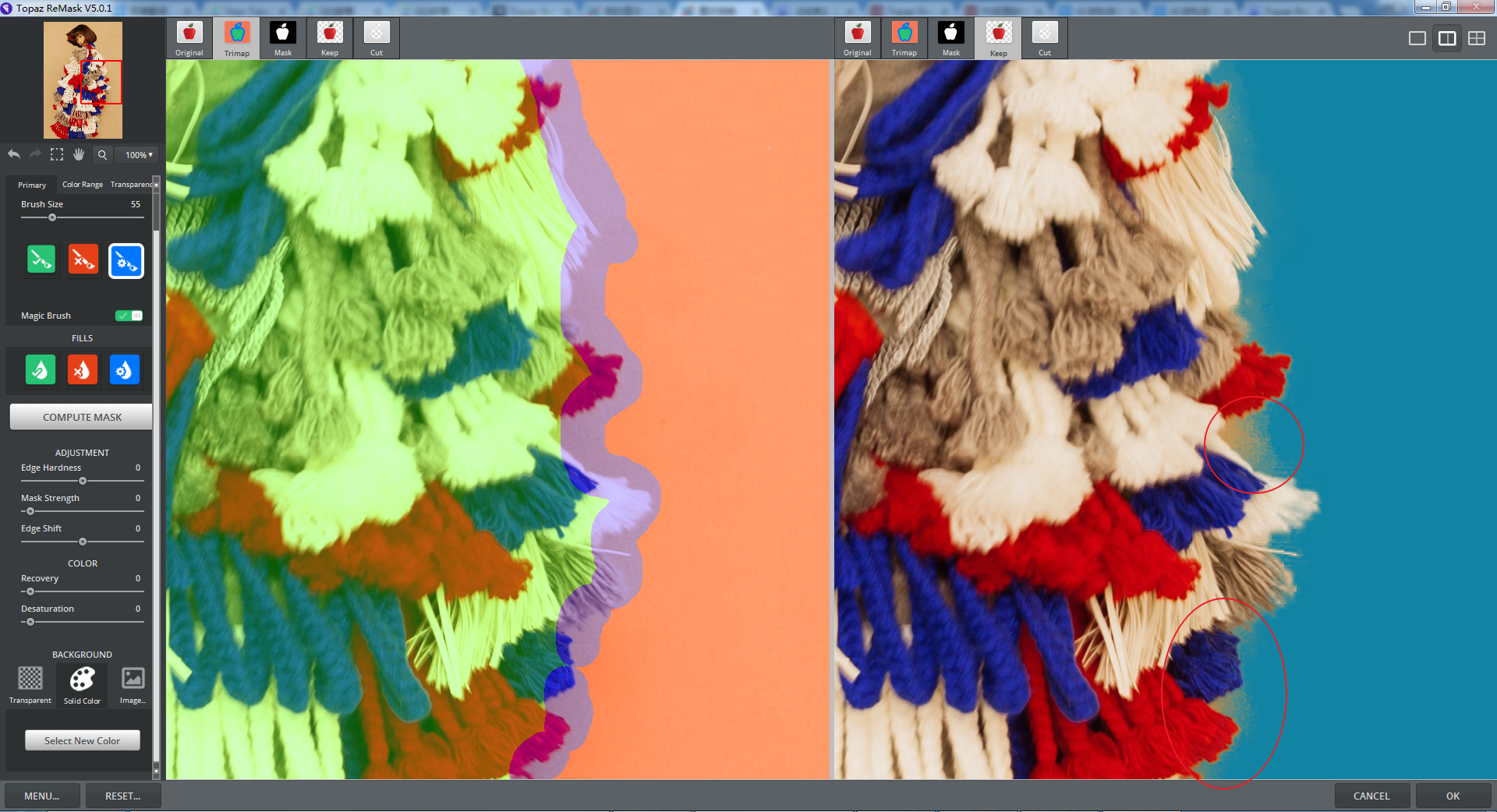This screenshot has height=812, width=1497.
Task: Switch to the Primary tab
Action: tap(32, 185)
